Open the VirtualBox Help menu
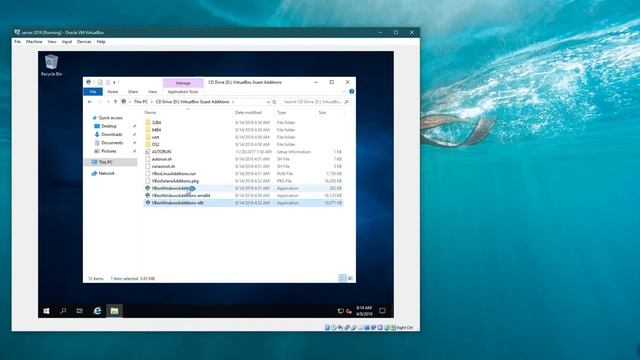 coord(101,42)
